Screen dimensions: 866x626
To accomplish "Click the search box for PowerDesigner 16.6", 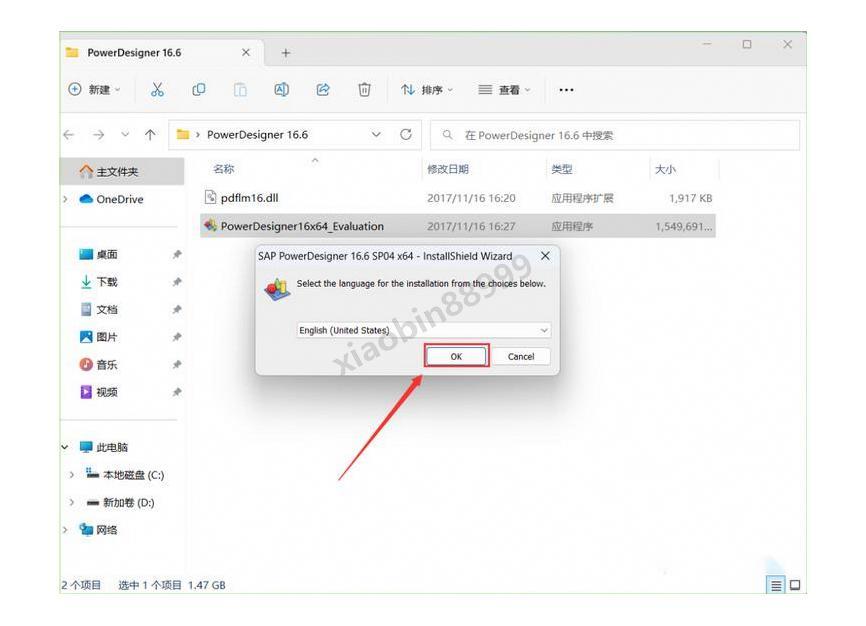I will 615,135.
